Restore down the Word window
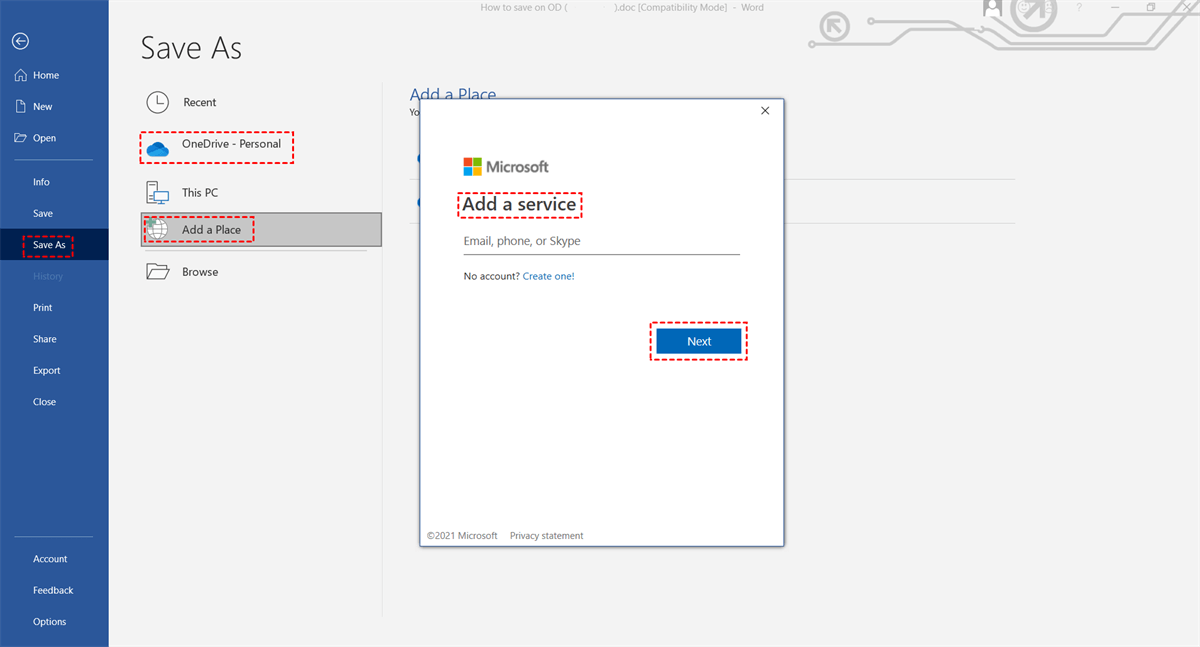Viewport: 1200px width, 647px height. 1150,8
